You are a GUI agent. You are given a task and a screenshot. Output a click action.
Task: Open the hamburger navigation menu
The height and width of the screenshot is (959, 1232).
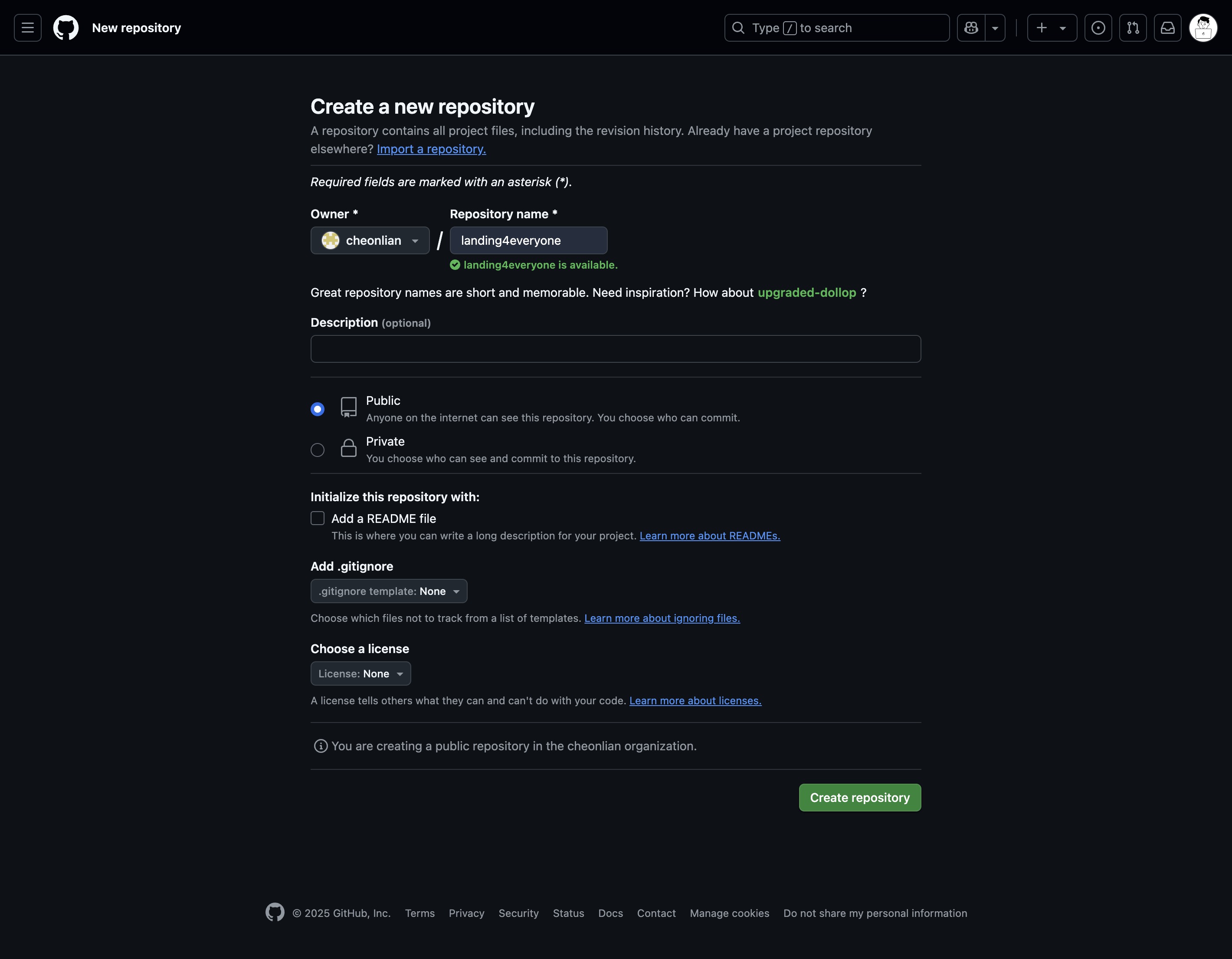pos(28,28)
